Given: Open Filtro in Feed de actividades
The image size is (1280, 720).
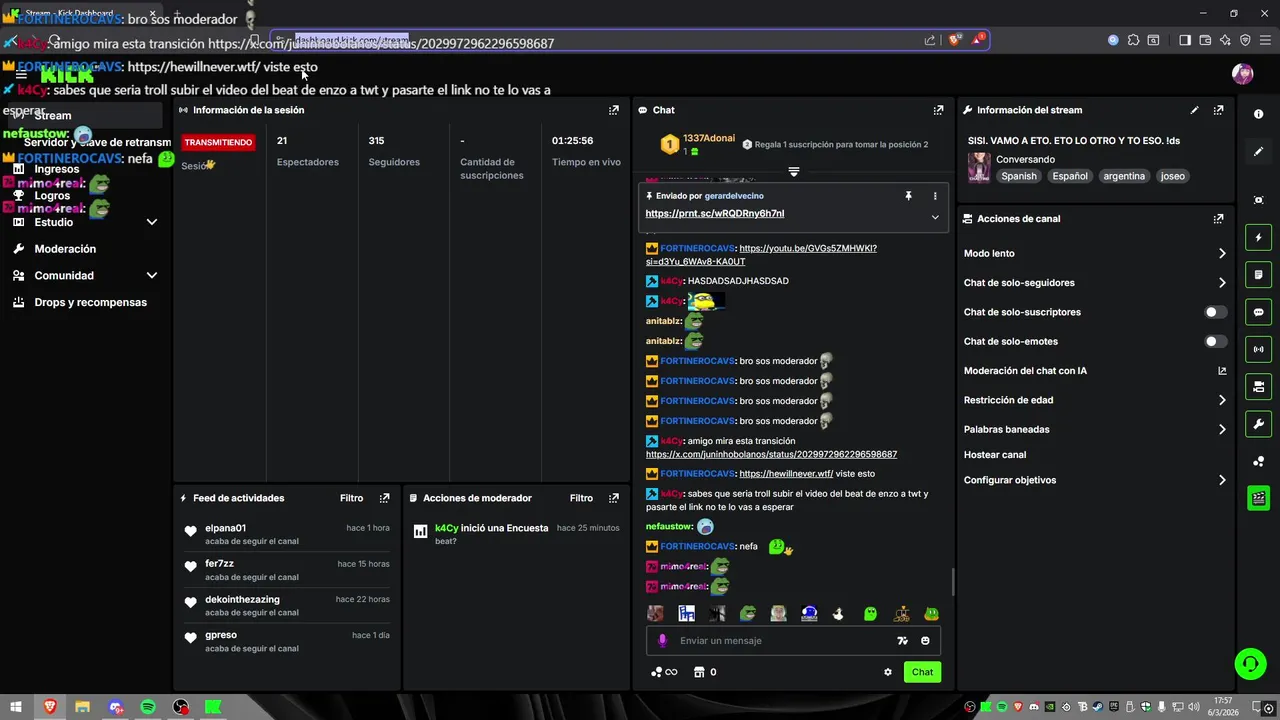Looking at the screenshot, I should (351, 498).
